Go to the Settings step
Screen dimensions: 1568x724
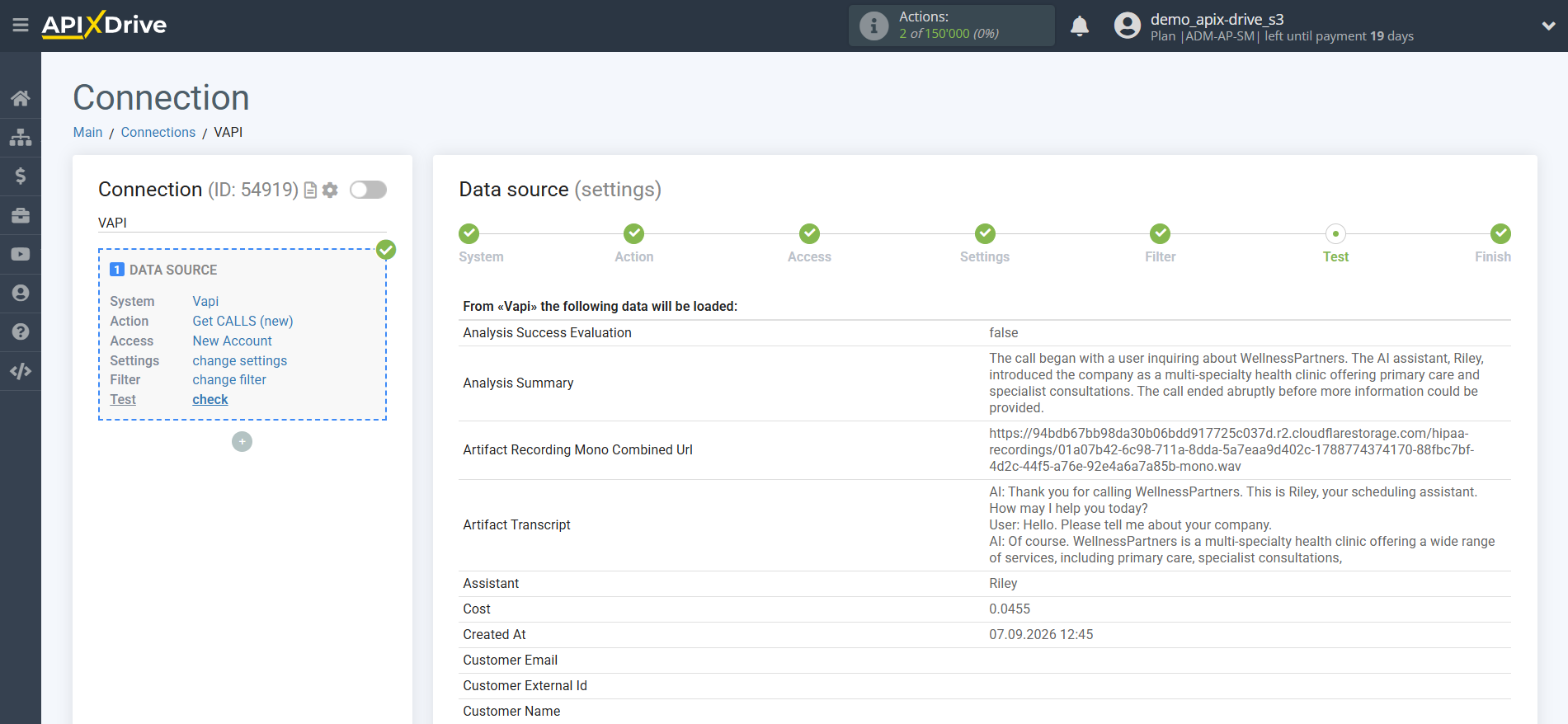(x=985, y=233)
